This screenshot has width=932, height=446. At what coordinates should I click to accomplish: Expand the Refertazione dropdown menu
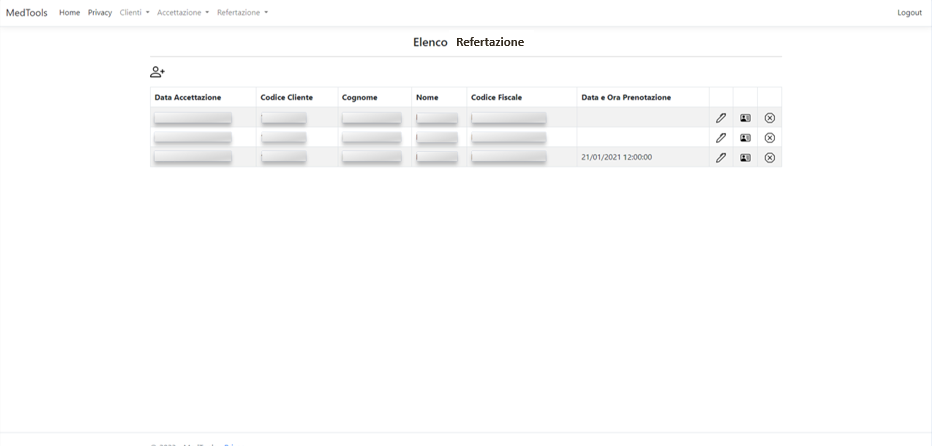pos(243,12)
